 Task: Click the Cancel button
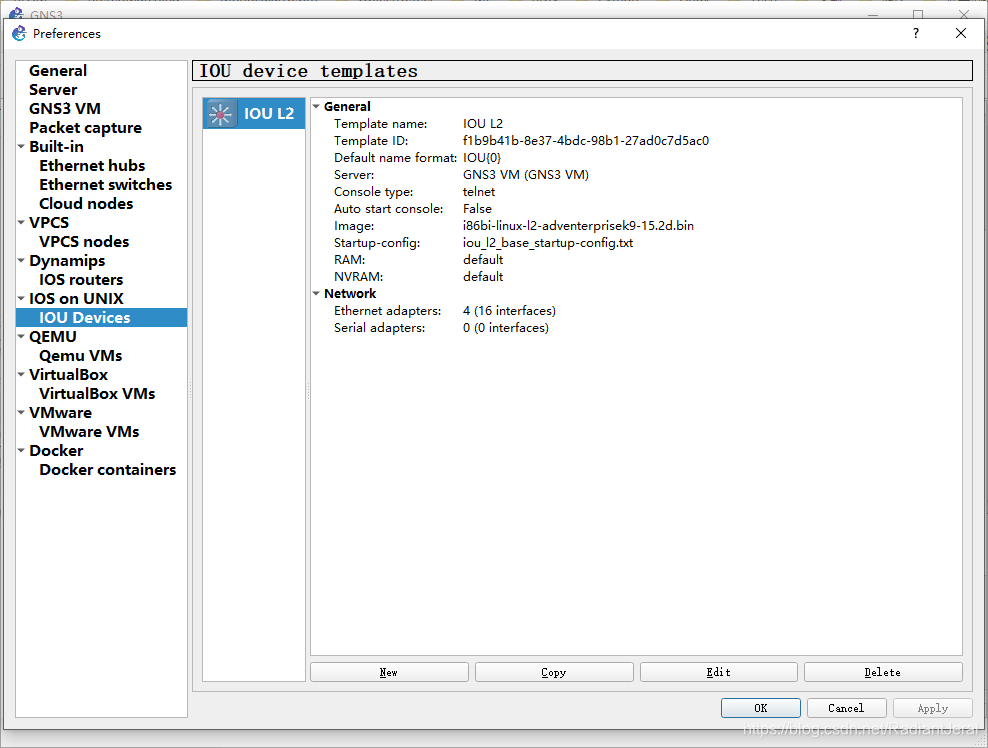[x=846, y=708]
